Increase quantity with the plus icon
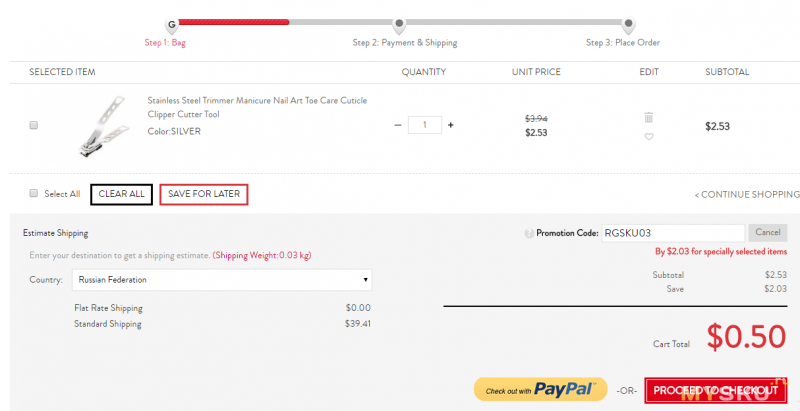 pos(451,125)
